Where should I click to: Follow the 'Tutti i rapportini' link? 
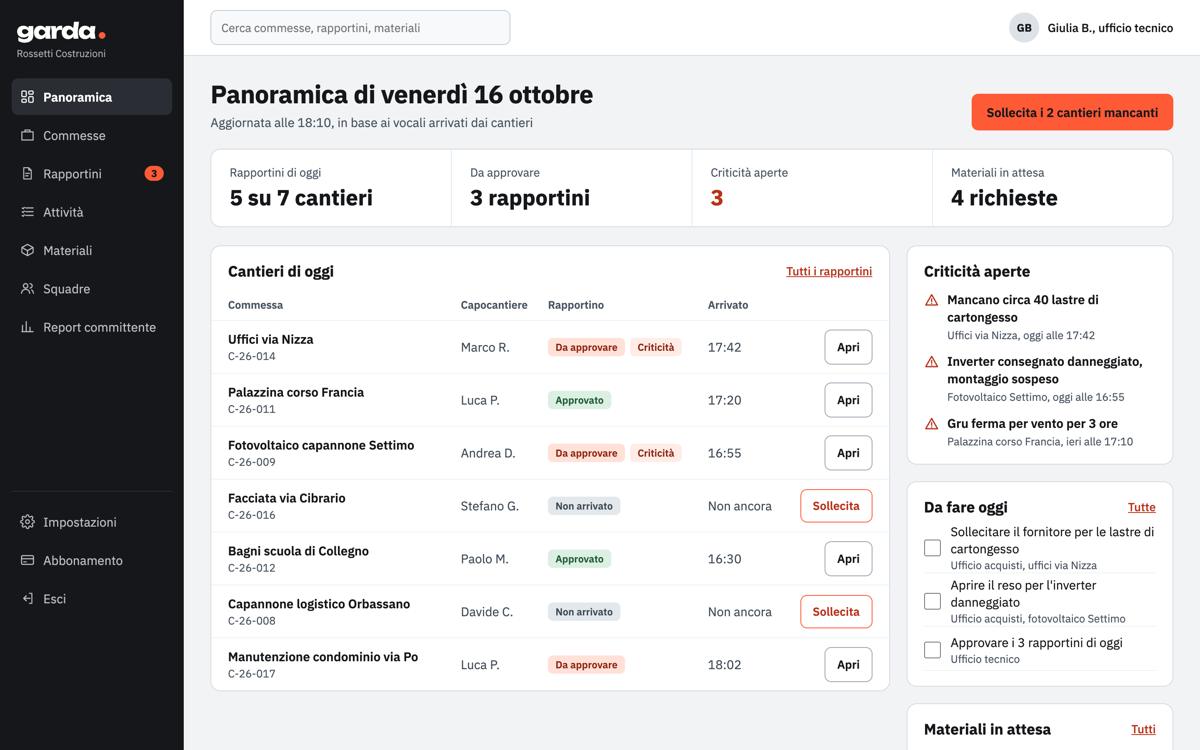pyautogui.click(x=829, y=271)
